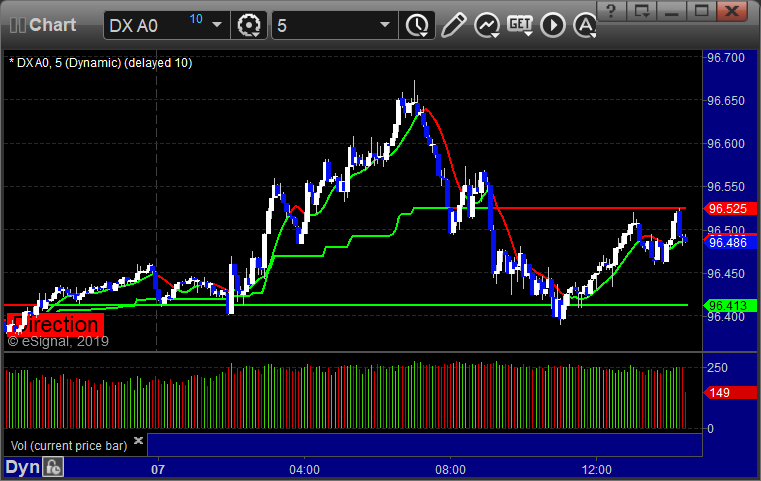
Task: Click the delayed 10 indicator in symbol box
Action: coord(196,19)
